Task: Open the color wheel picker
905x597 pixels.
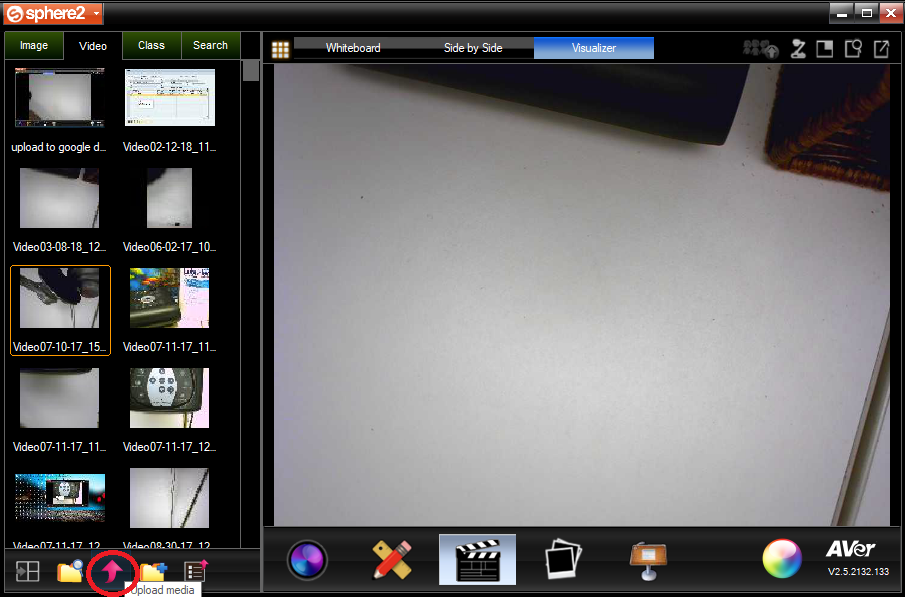Action: pos(782,559)
